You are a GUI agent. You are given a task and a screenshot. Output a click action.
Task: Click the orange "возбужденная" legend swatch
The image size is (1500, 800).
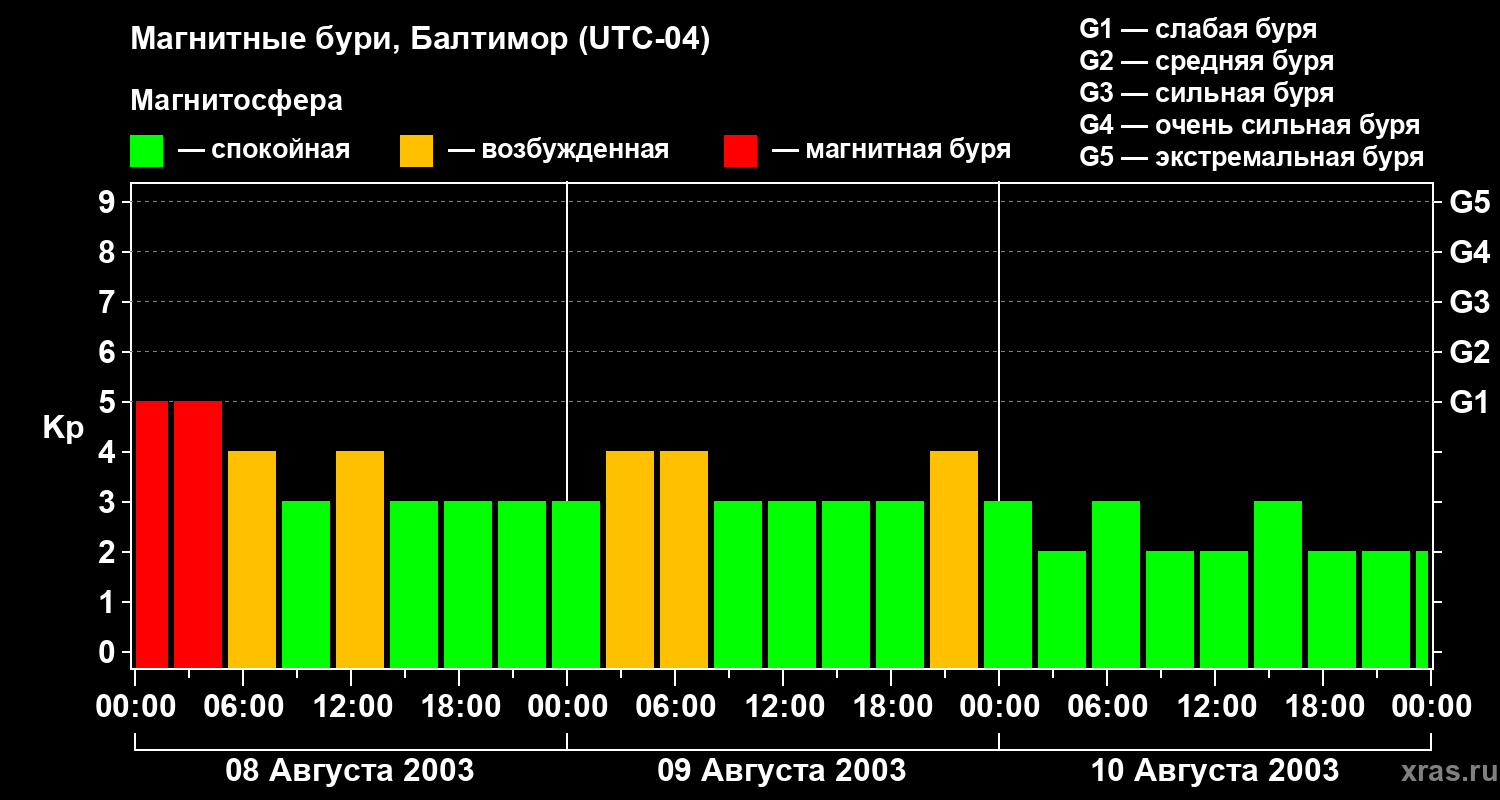coord(416,151)
